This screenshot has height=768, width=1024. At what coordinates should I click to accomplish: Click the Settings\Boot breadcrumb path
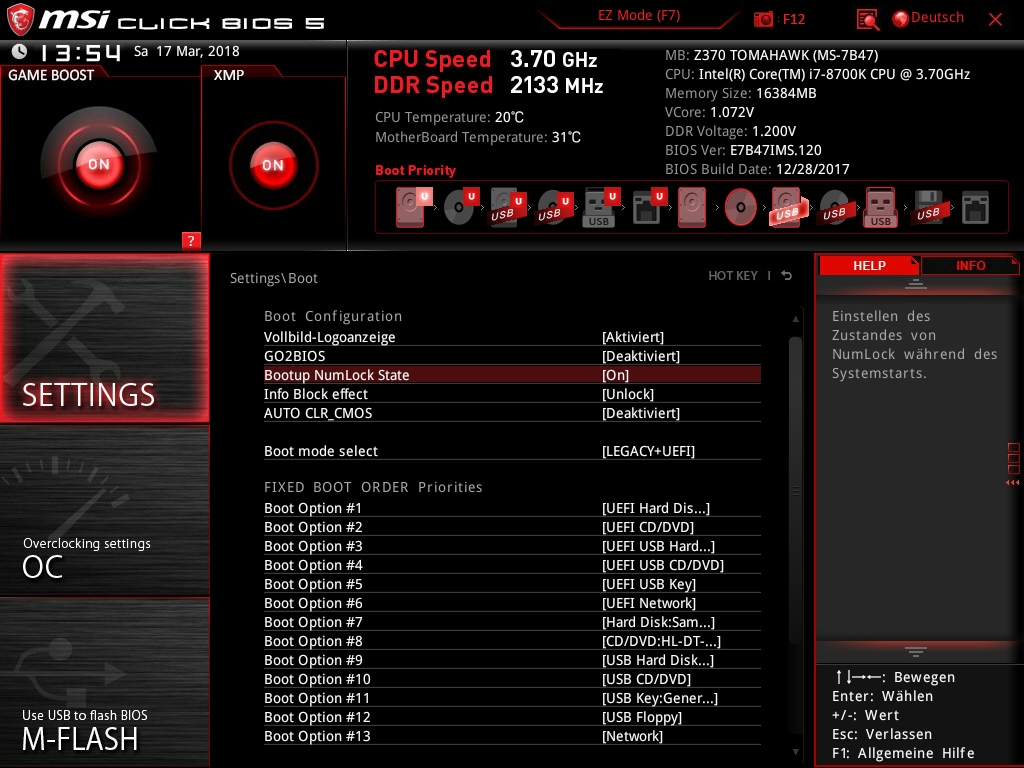274,278
